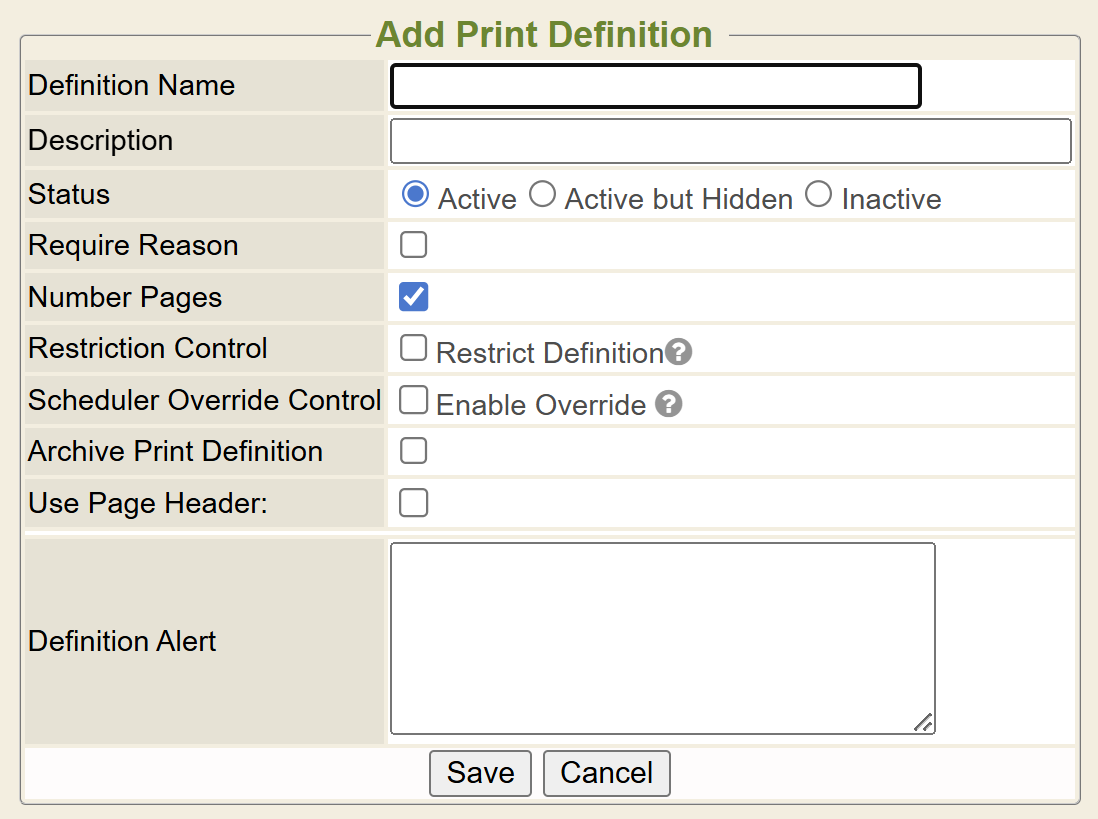
Task: Click inside the Definition Alert text area
Action: tap(662, 638)
